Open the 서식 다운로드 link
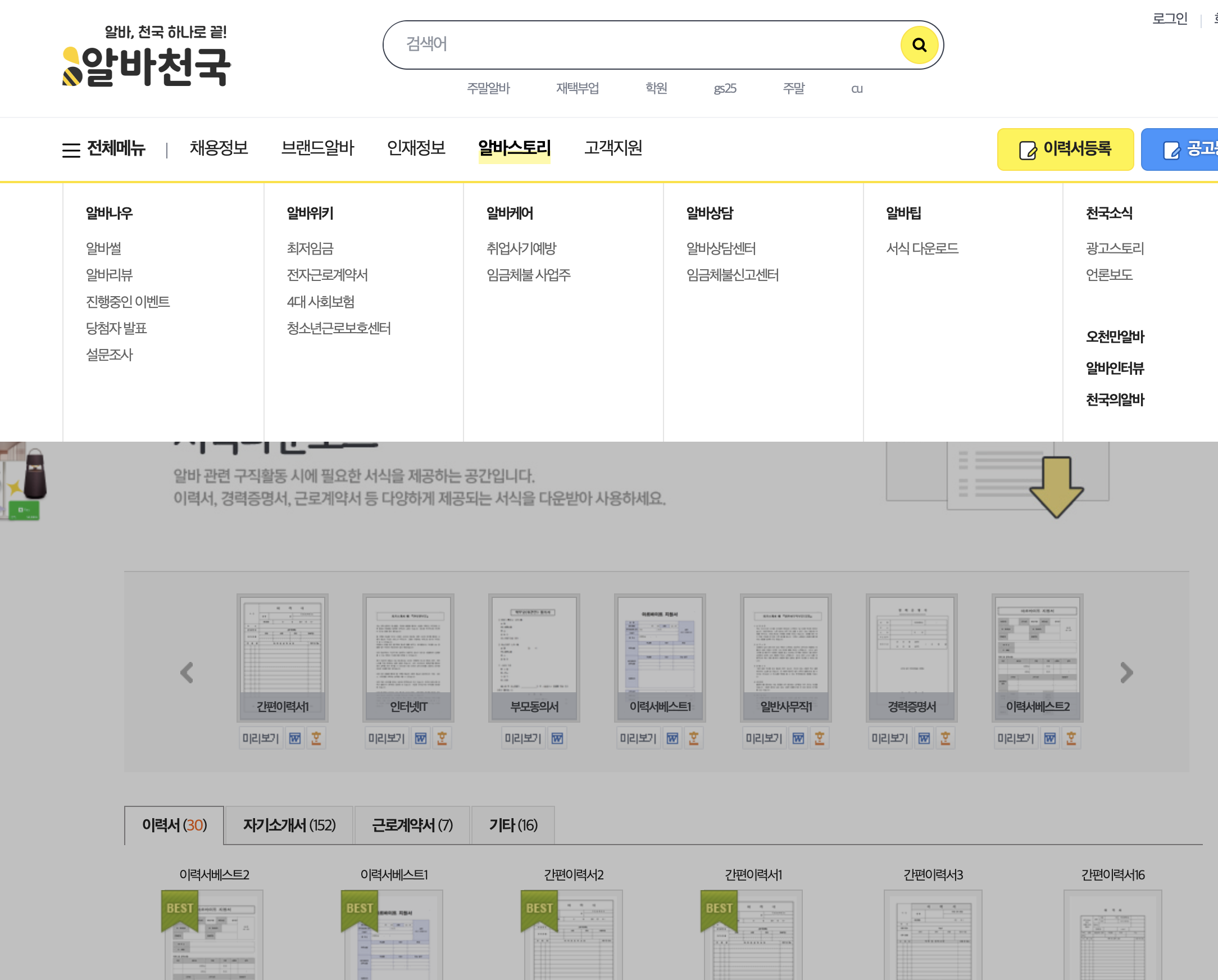The image size is (1218, 980). click(922, 249)
